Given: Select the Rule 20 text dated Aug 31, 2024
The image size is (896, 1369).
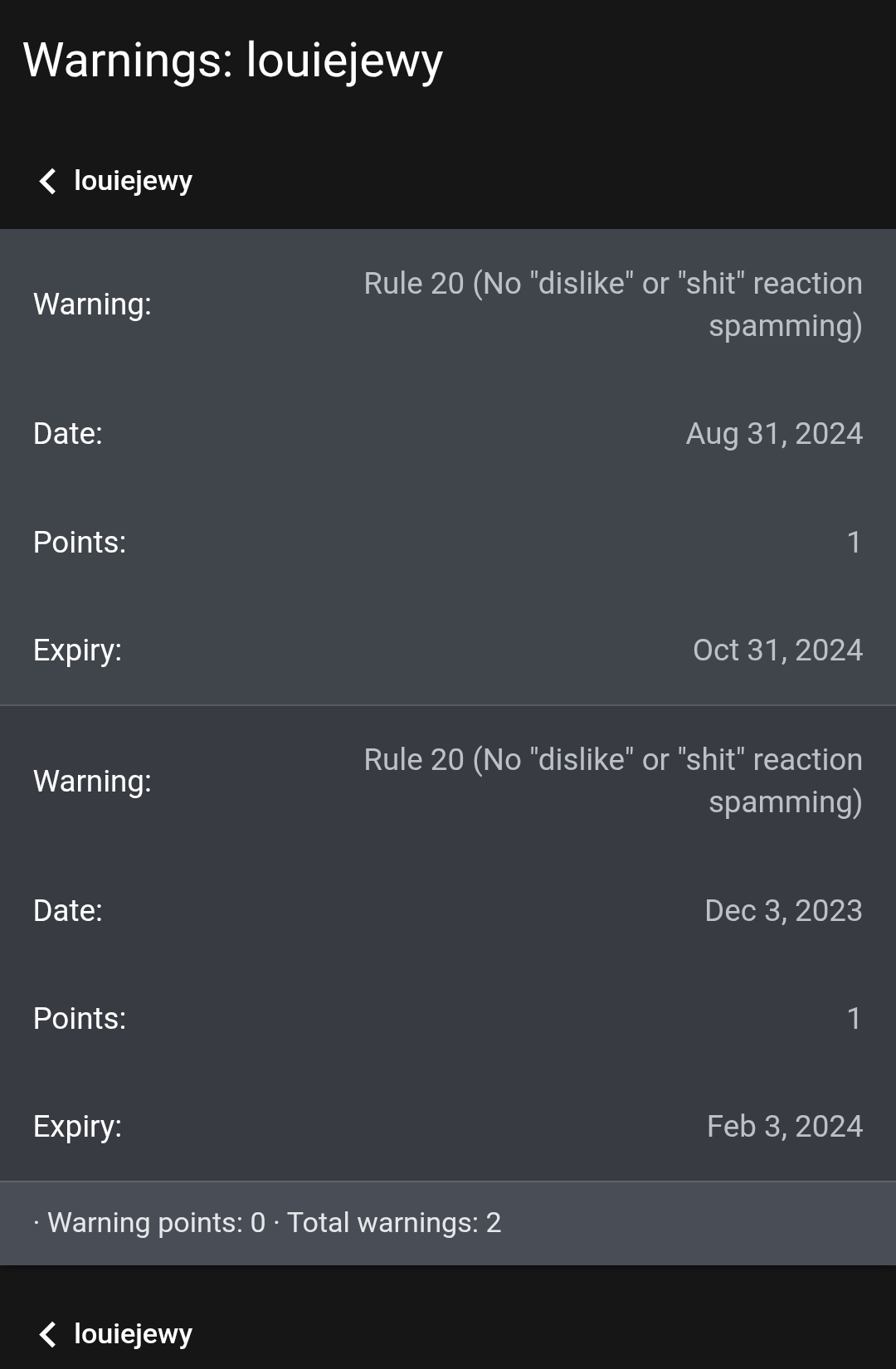Looking at the screenshot, I should point(613,304).
